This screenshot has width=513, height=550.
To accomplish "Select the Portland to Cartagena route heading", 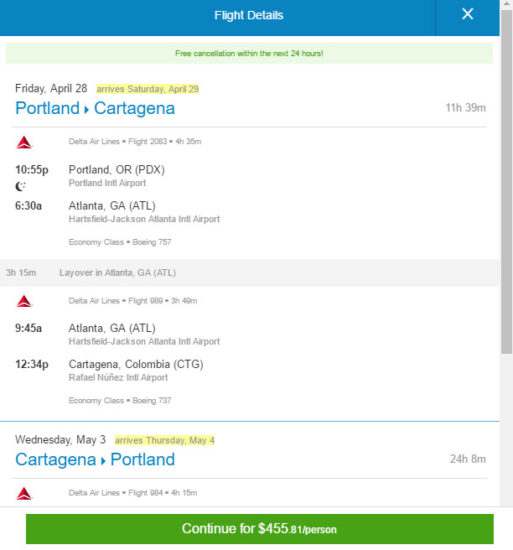I will tap(95, 108).
